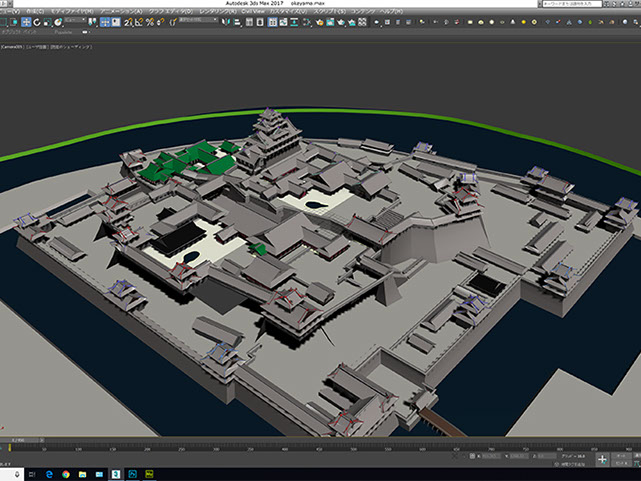Click the viewport shading label

pos(70,46)
